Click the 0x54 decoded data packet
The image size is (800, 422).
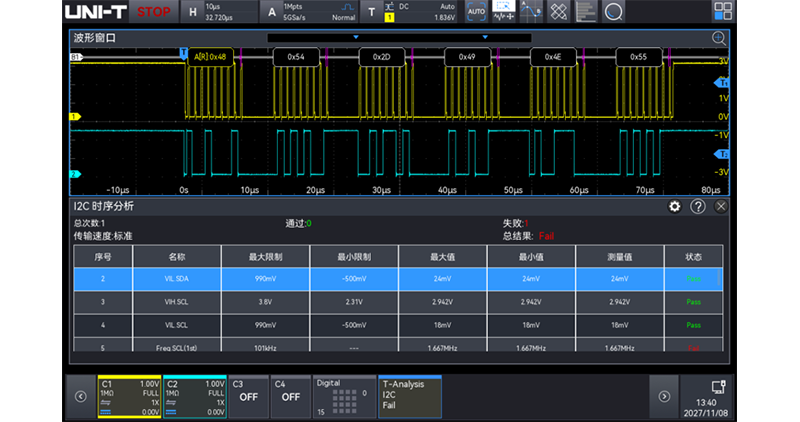point(296,57)
